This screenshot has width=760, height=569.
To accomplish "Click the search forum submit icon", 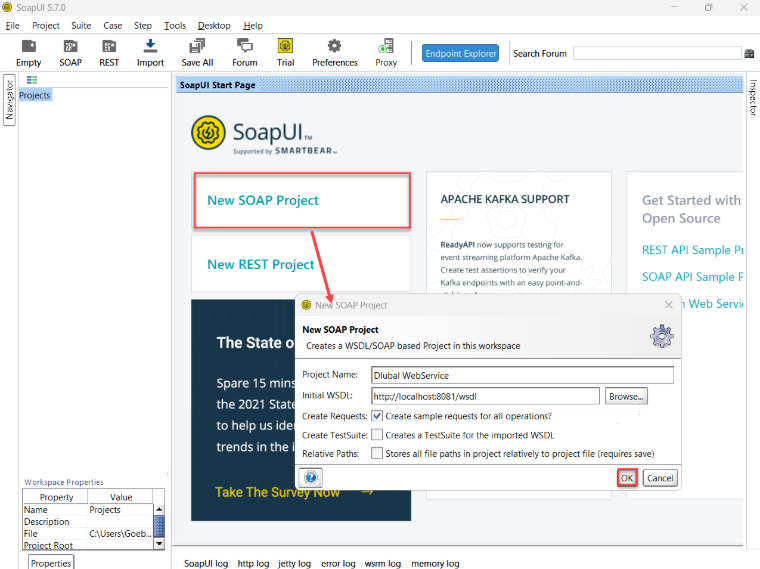I will pyautogui.click(x=749, y=53).
